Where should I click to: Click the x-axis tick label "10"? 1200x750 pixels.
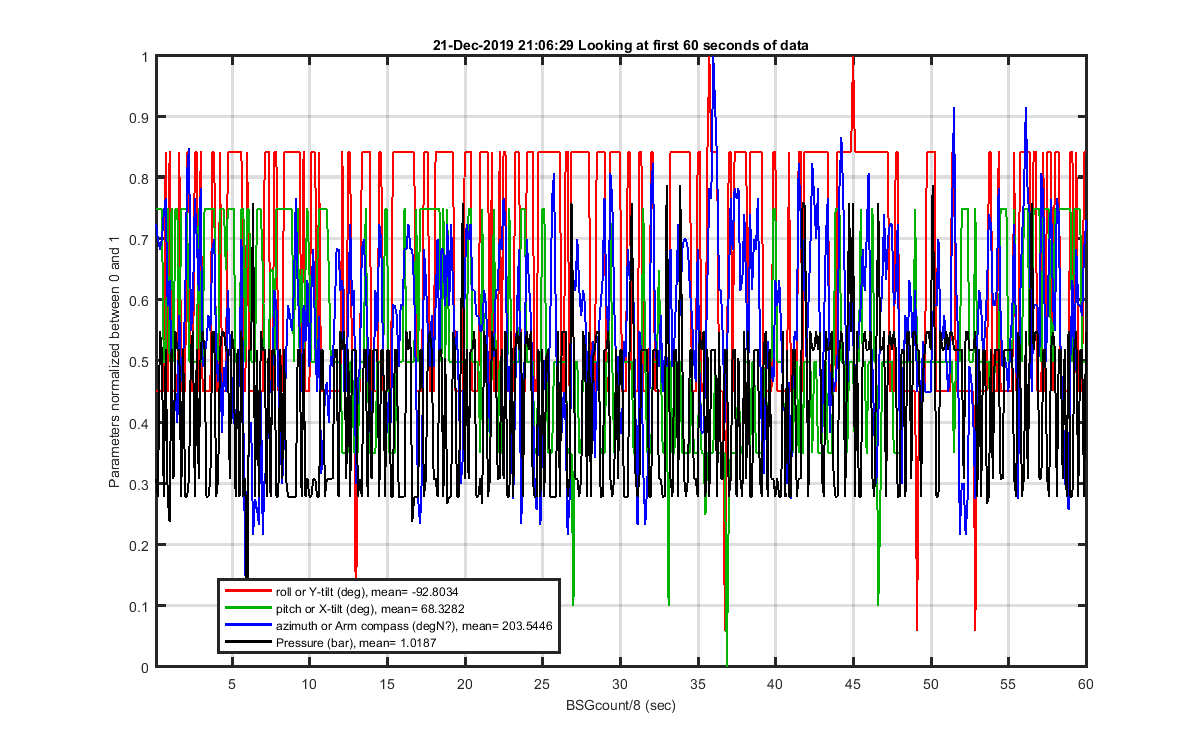coord(310,684)
